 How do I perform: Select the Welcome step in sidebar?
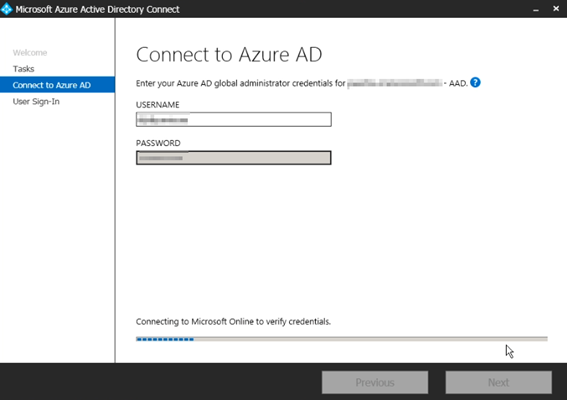[30, 53]
